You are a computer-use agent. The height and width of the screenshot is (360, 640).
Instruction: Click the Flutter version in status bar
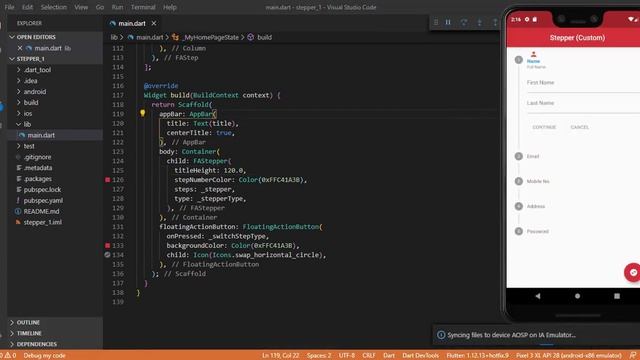coord(478,356)
